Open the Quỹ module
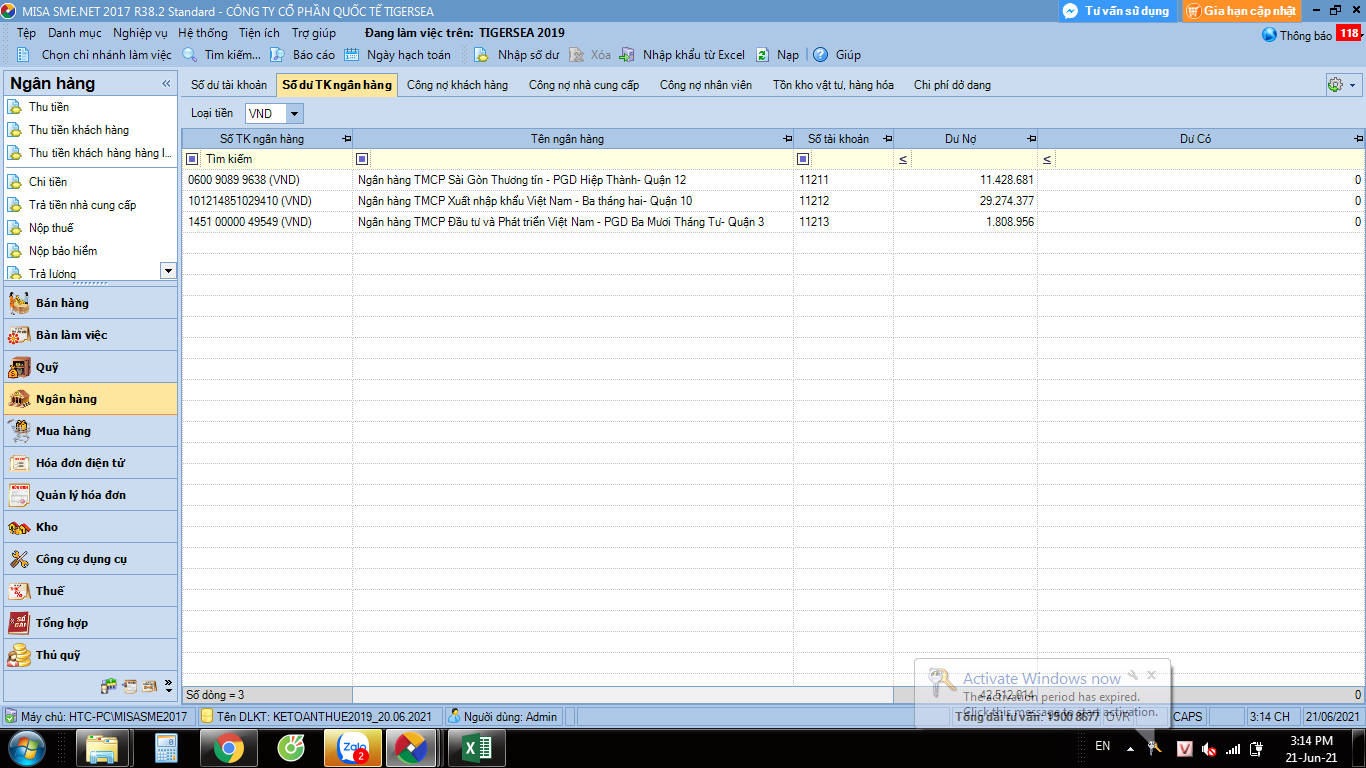This screenshot has height=768, width=1366. [x=91, y=367]
